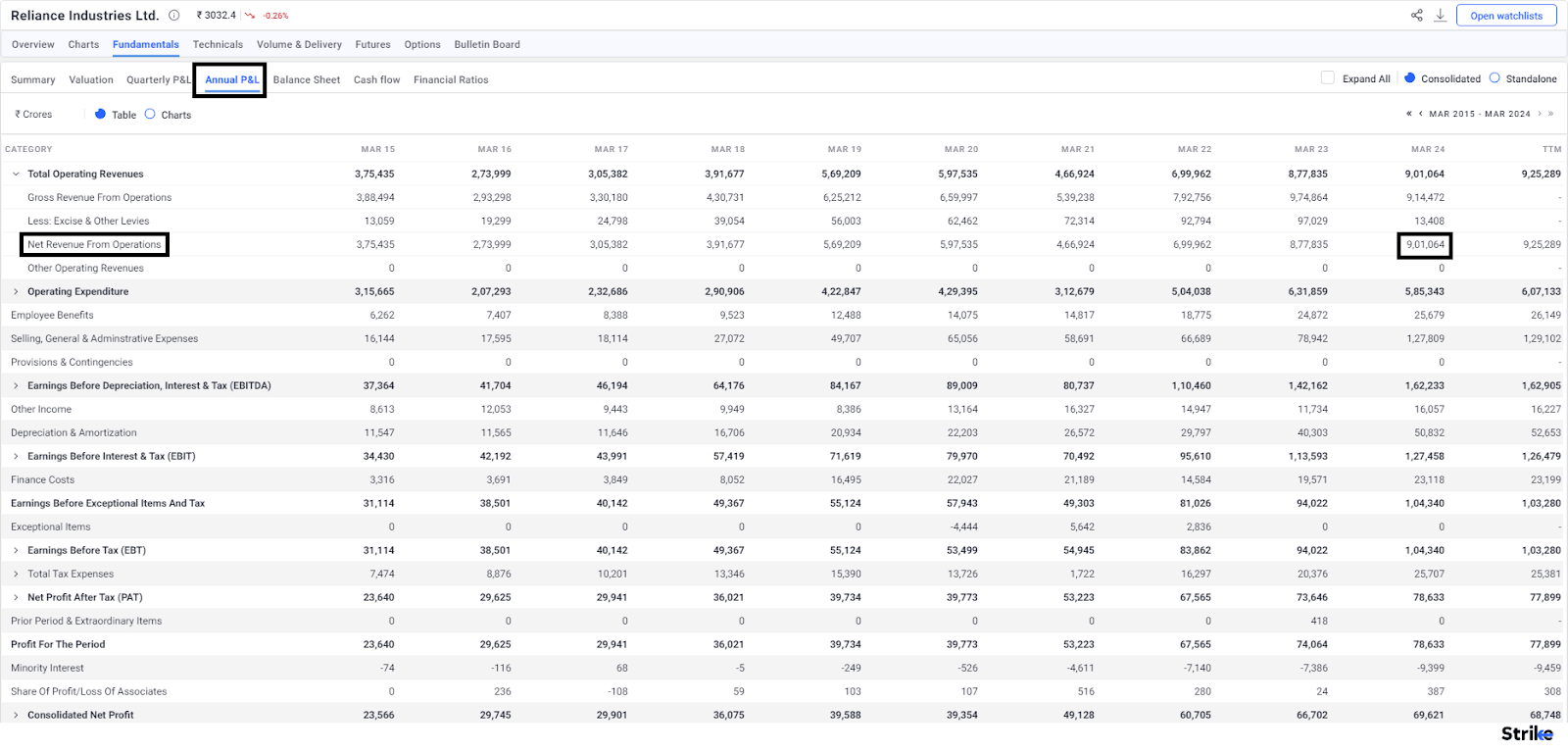Click the stock price ₹ 3032.4
The image size is (1568, 752).
216,15
